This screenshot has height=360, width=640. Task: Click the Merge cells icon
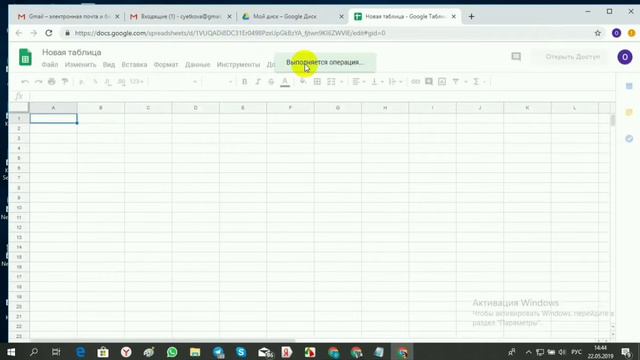point(331,82)
